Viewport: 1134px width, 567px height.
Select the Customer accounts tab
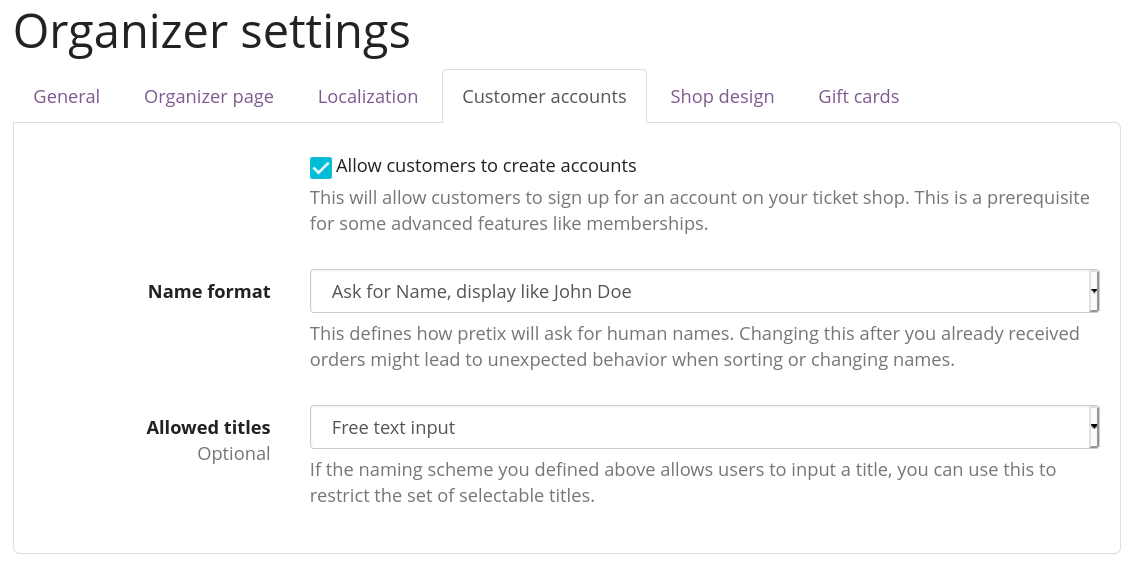pyautogui.click(x=544, y=97)
